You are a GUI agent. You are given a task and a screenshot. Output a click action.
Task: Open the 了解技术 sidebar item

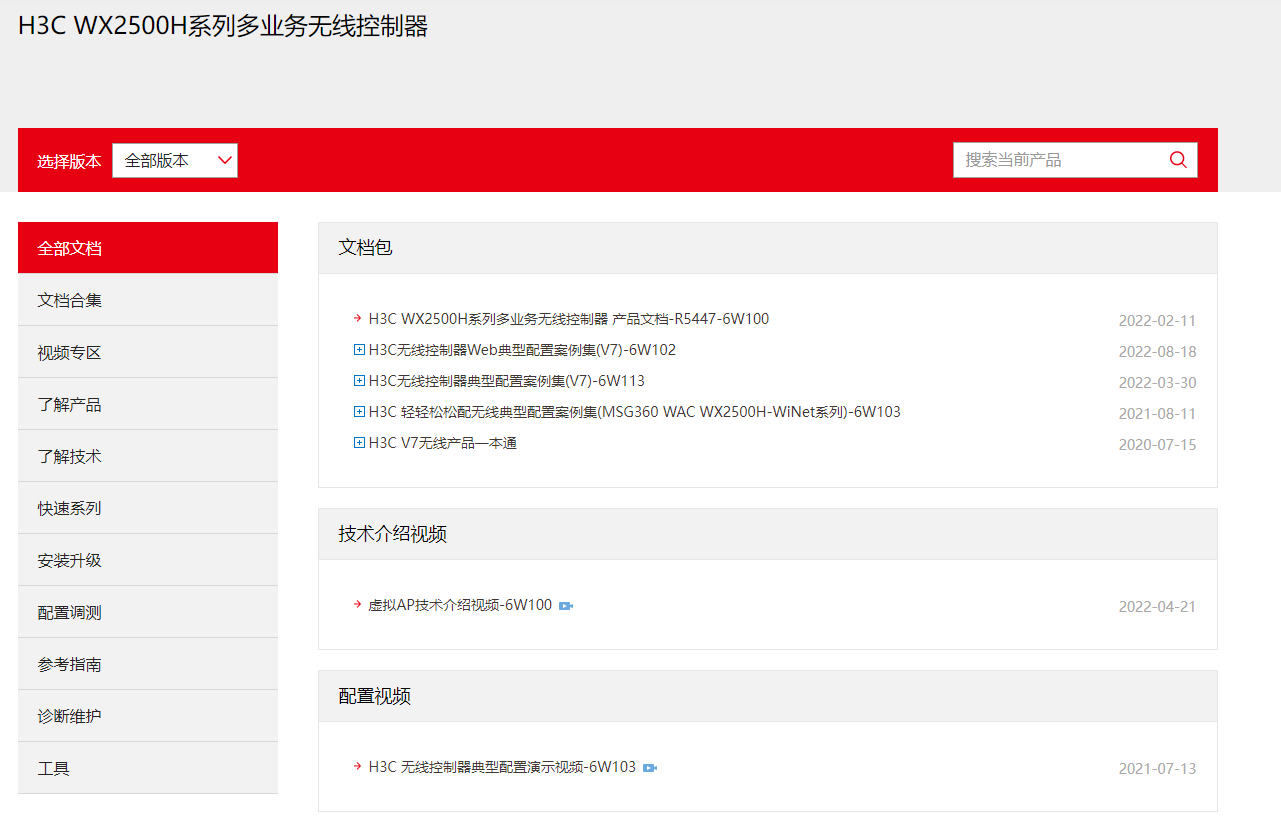[148, 456]
